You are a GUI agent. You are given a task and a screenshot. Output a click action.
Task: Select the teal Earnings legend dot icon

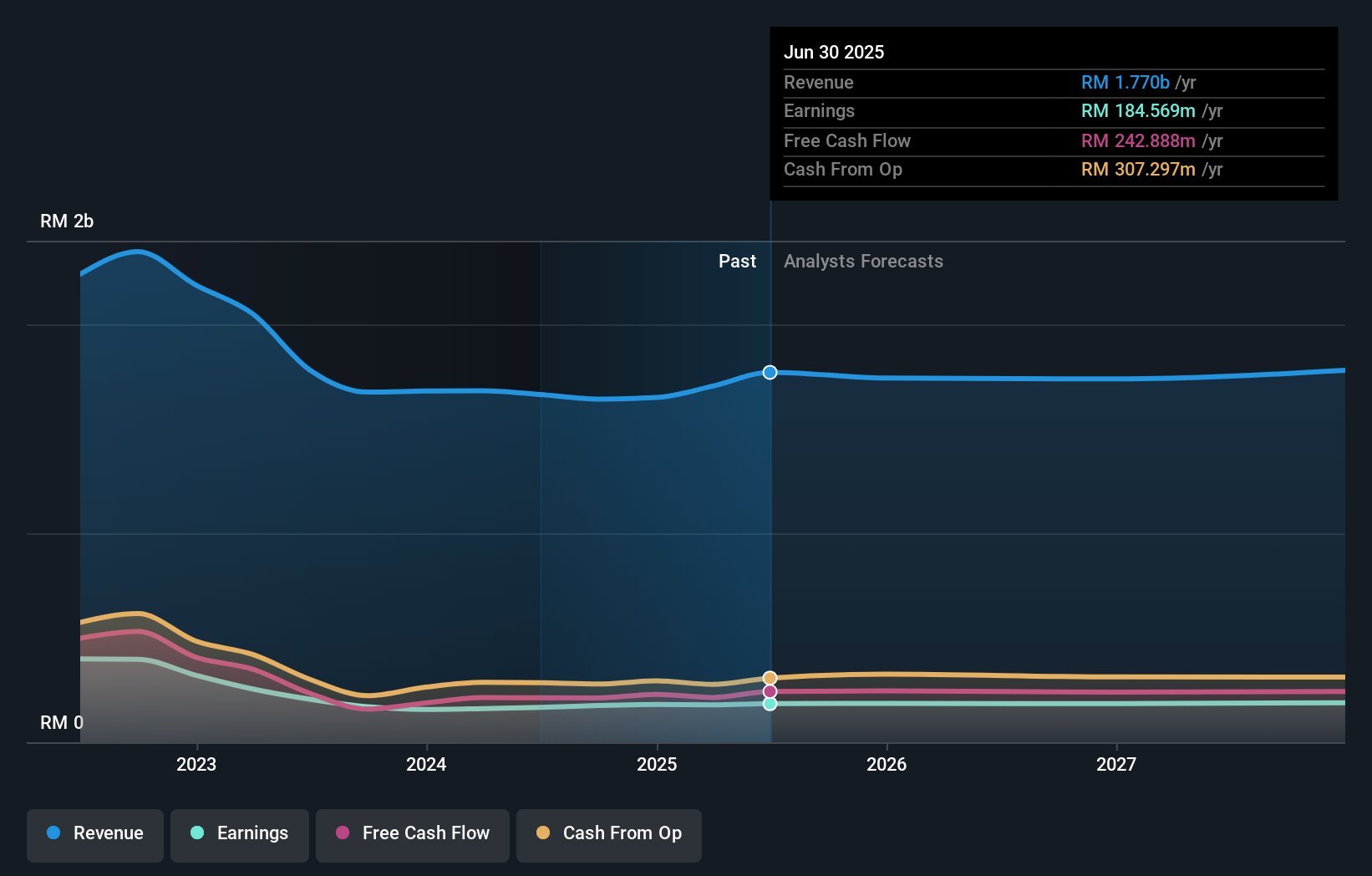(x=196, y=833)
